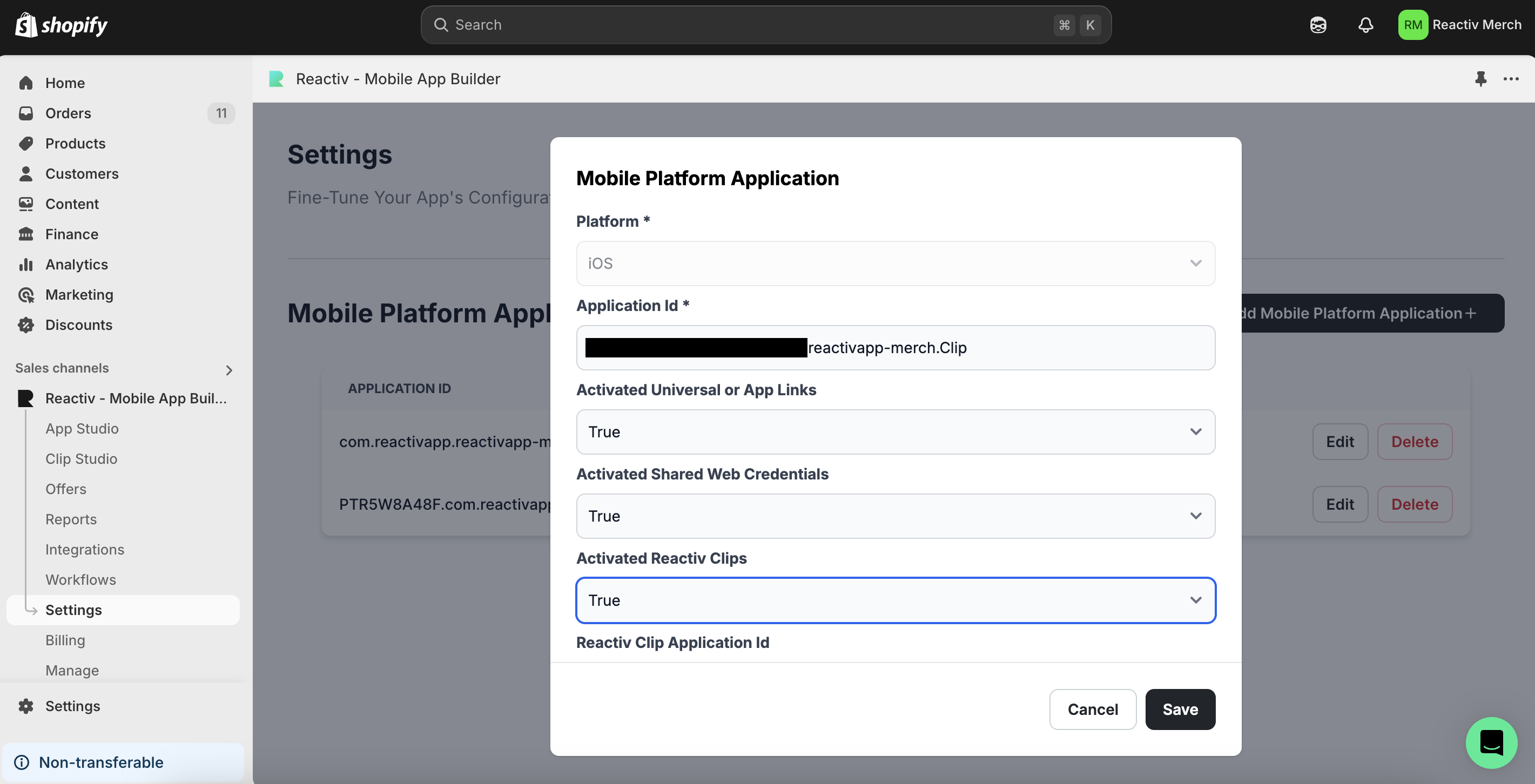Open the Sidekick assistant icon in top bar
1535x784 pixels.
pyautogui.click(x=1317, y=25)
